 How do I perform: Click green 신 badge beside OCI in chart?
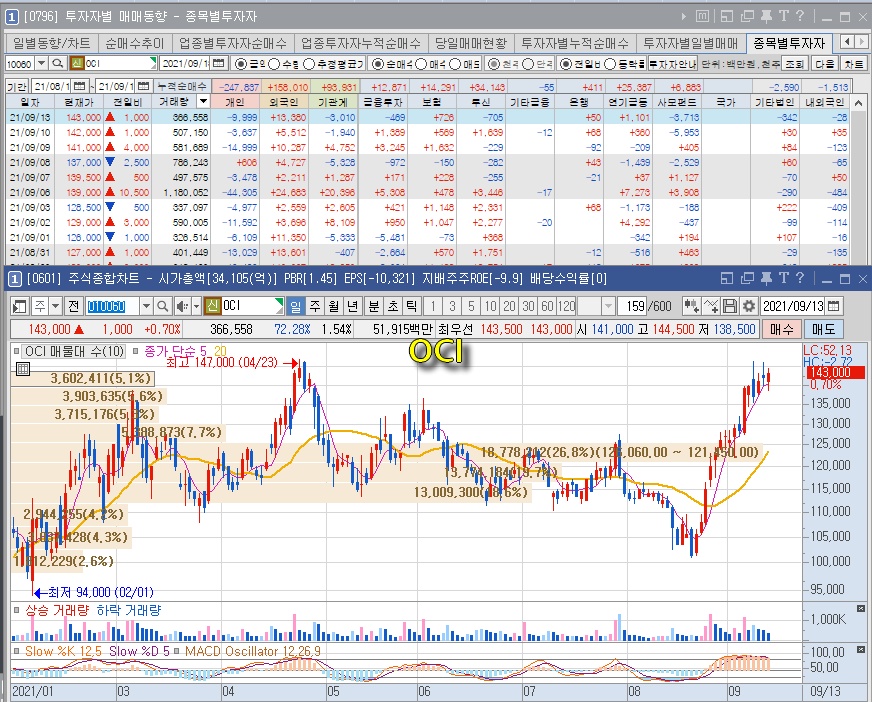(213, 306)
